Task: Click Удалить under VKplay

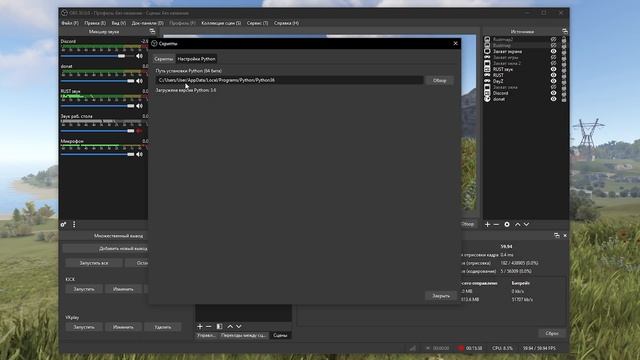Action: (162, 327)
